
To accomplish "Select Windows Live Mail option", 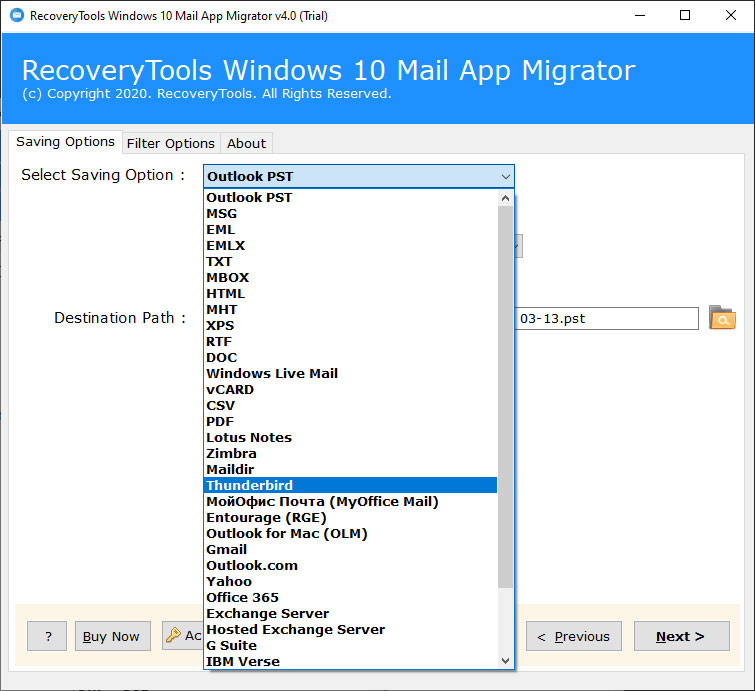I will pos(351,373).
